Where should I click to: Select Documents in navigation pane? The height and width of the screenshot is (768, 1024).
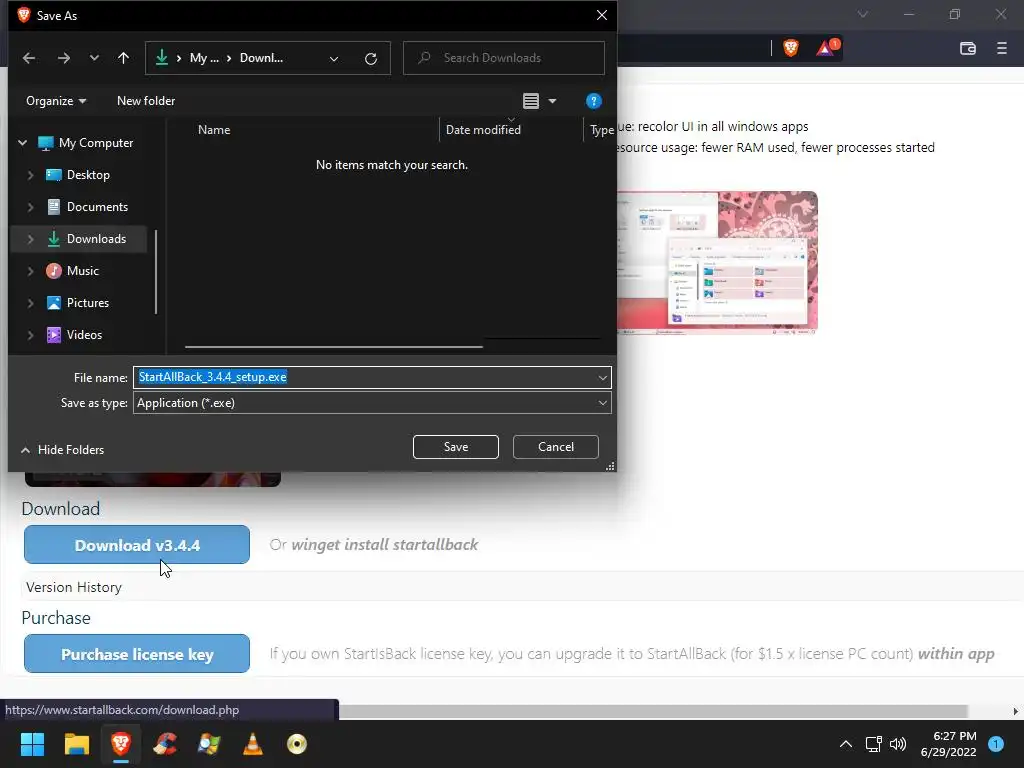(97, 207)
